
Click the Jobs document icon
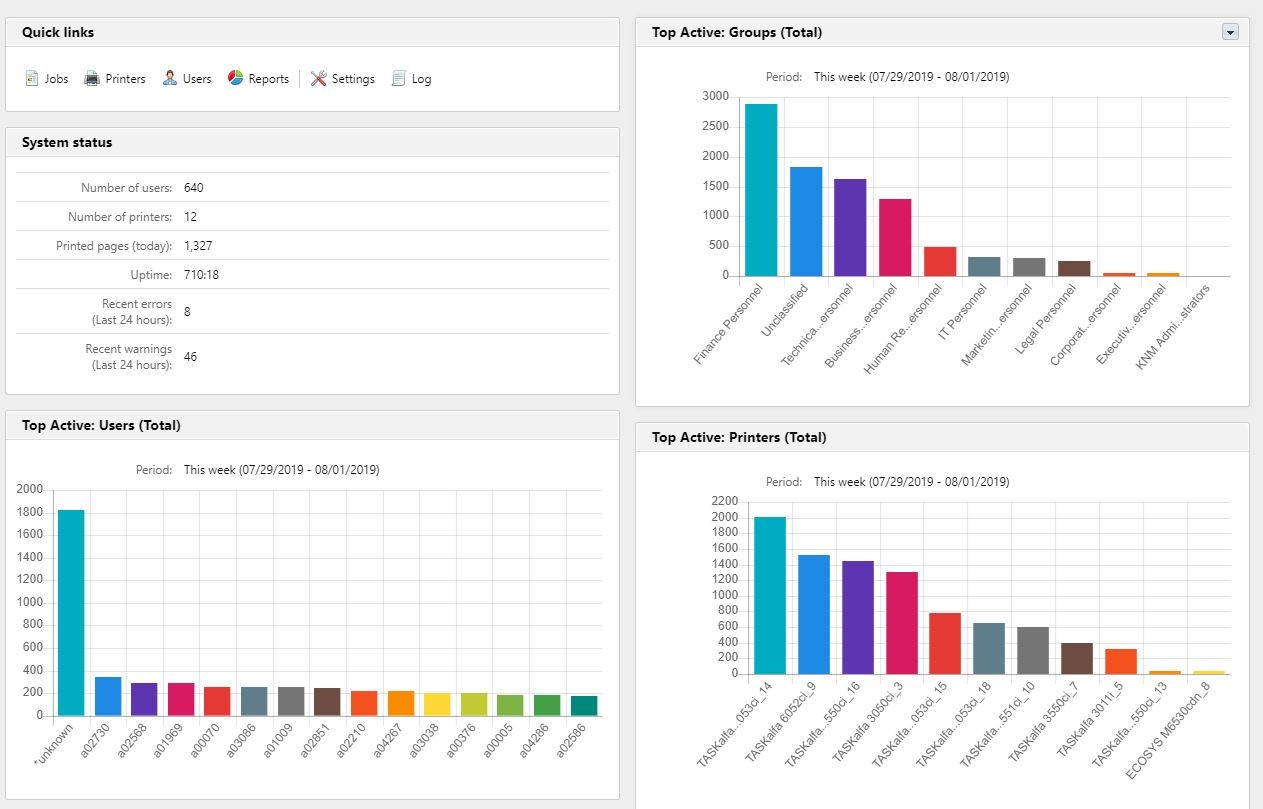point(32,78)
